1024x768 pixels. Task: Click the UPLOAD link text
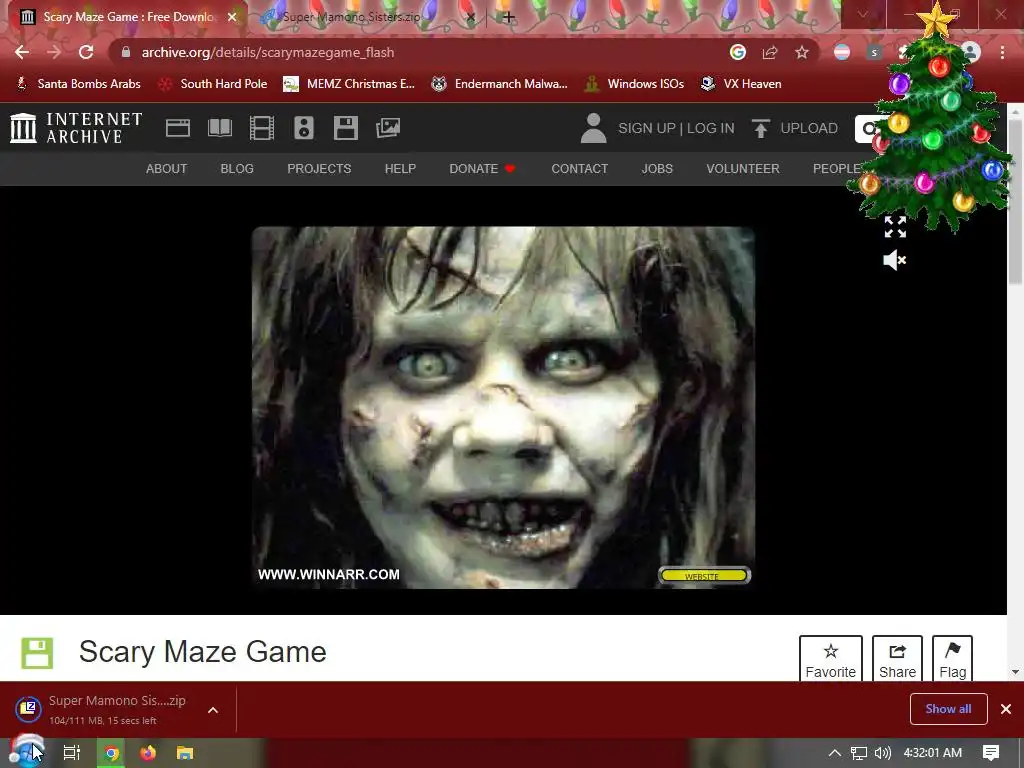coord(808,128)
